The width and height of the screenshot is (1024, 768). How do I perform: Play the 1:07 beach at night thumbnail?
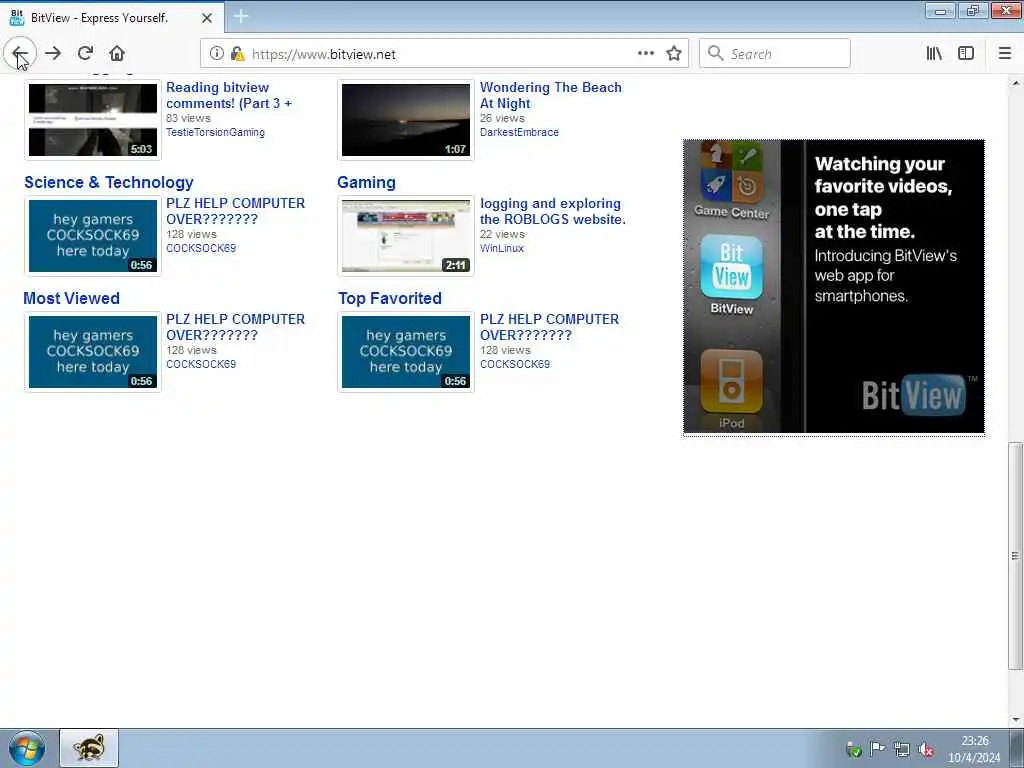(406, 120)
